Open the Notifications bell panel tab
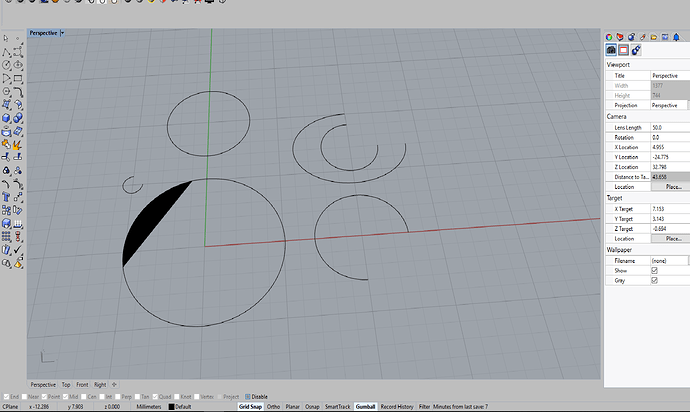 coord(676,37)
